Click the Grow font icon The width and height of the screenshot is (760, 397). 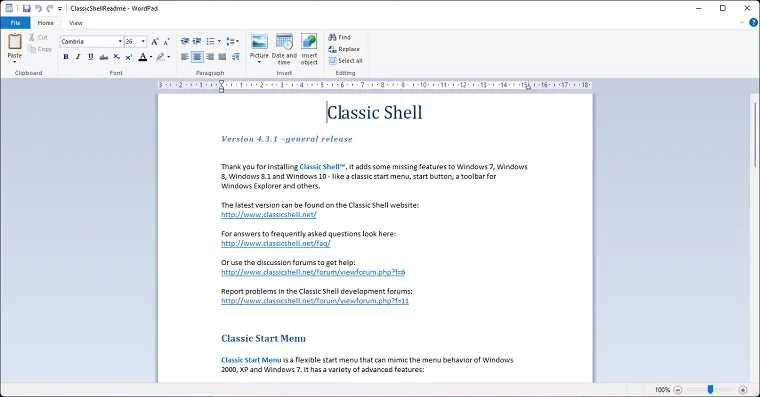click(x=155, y=42)
